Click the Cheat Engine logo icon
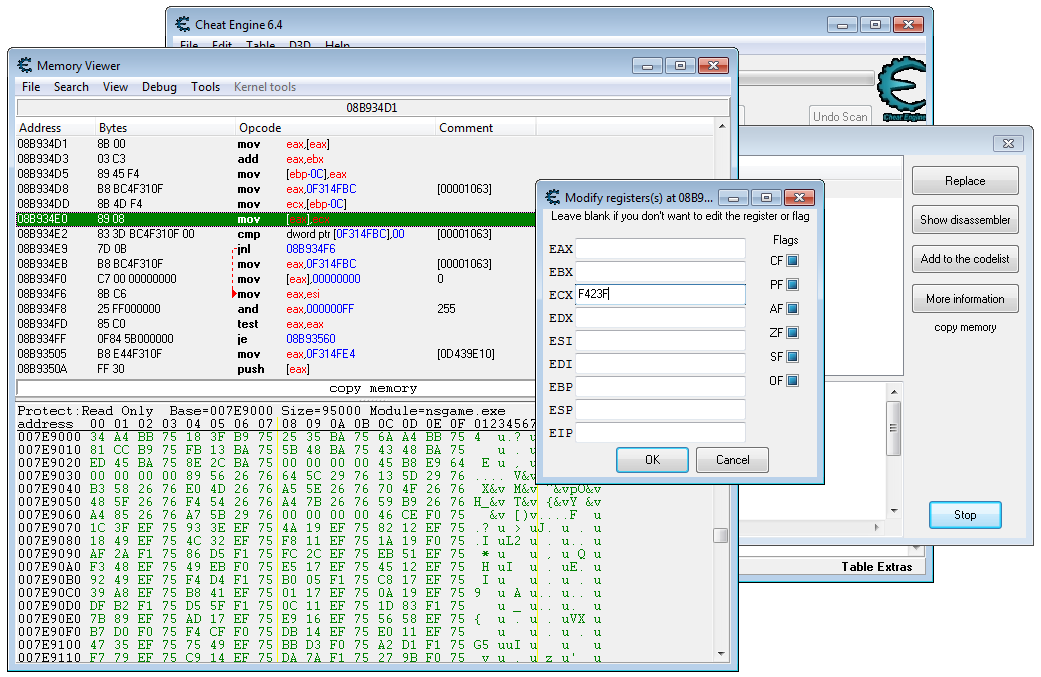1041x677 pixels. coord(902,92)
